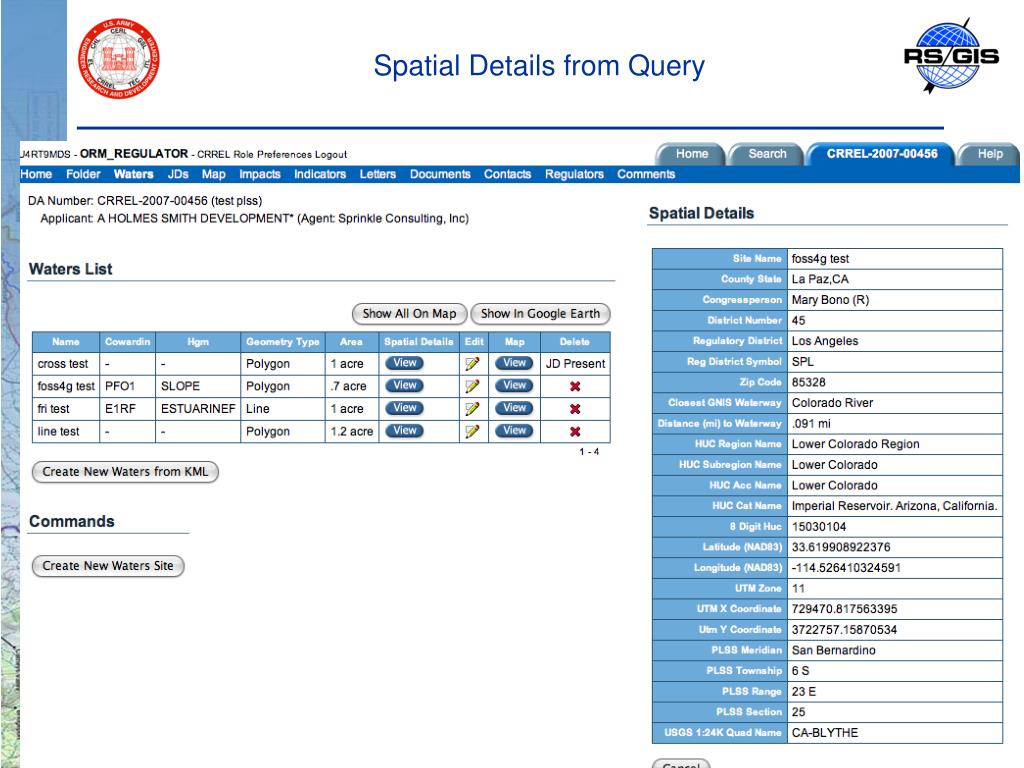The image size is (1024, 768).
Task: Open Documents in the navigation bar
Action: click(x=440, y=174)
